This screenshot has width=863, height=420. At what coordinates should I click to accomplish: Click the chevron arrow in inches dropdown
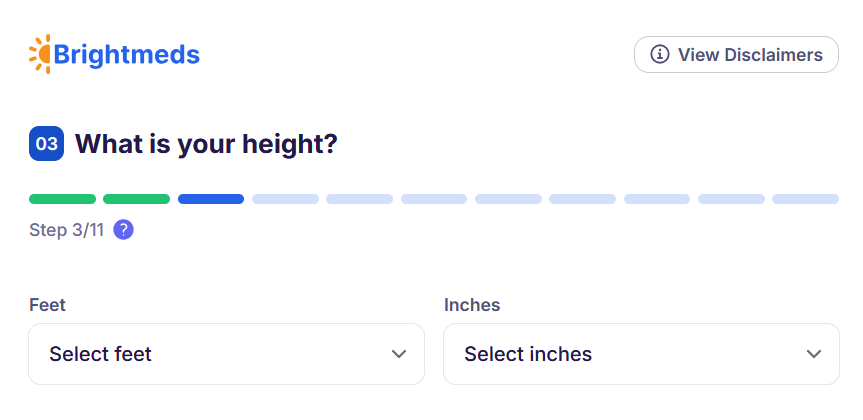pyautogui.click(x=814, y=354)
